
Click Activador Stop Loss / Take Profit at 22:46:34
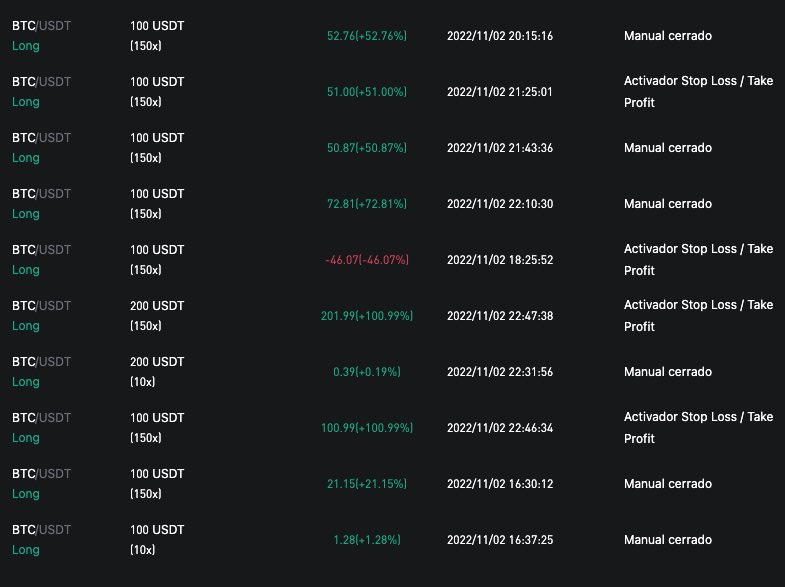tap(698, 428)
